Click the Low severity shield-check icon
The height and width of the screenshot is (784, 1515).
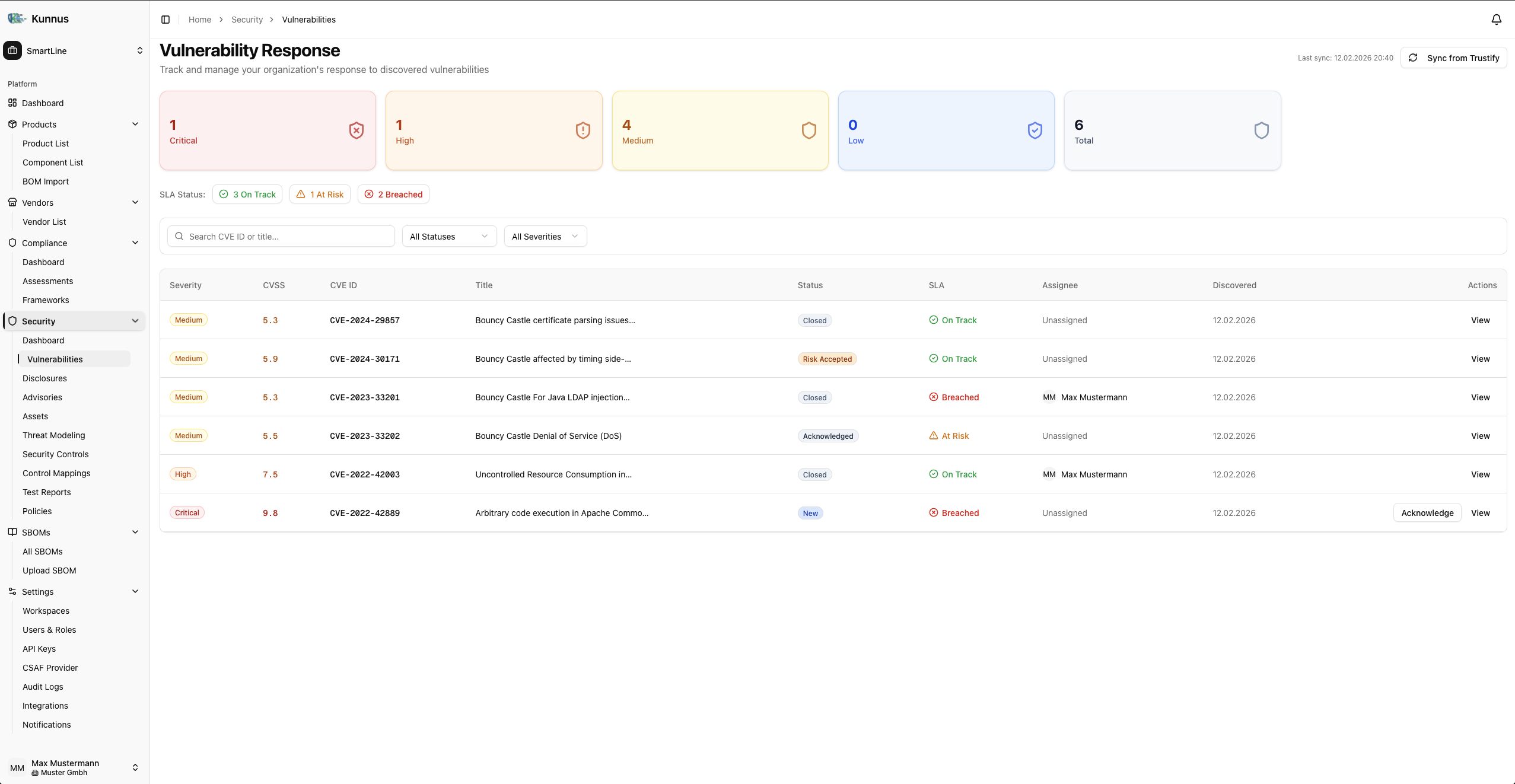(1035, 130)
